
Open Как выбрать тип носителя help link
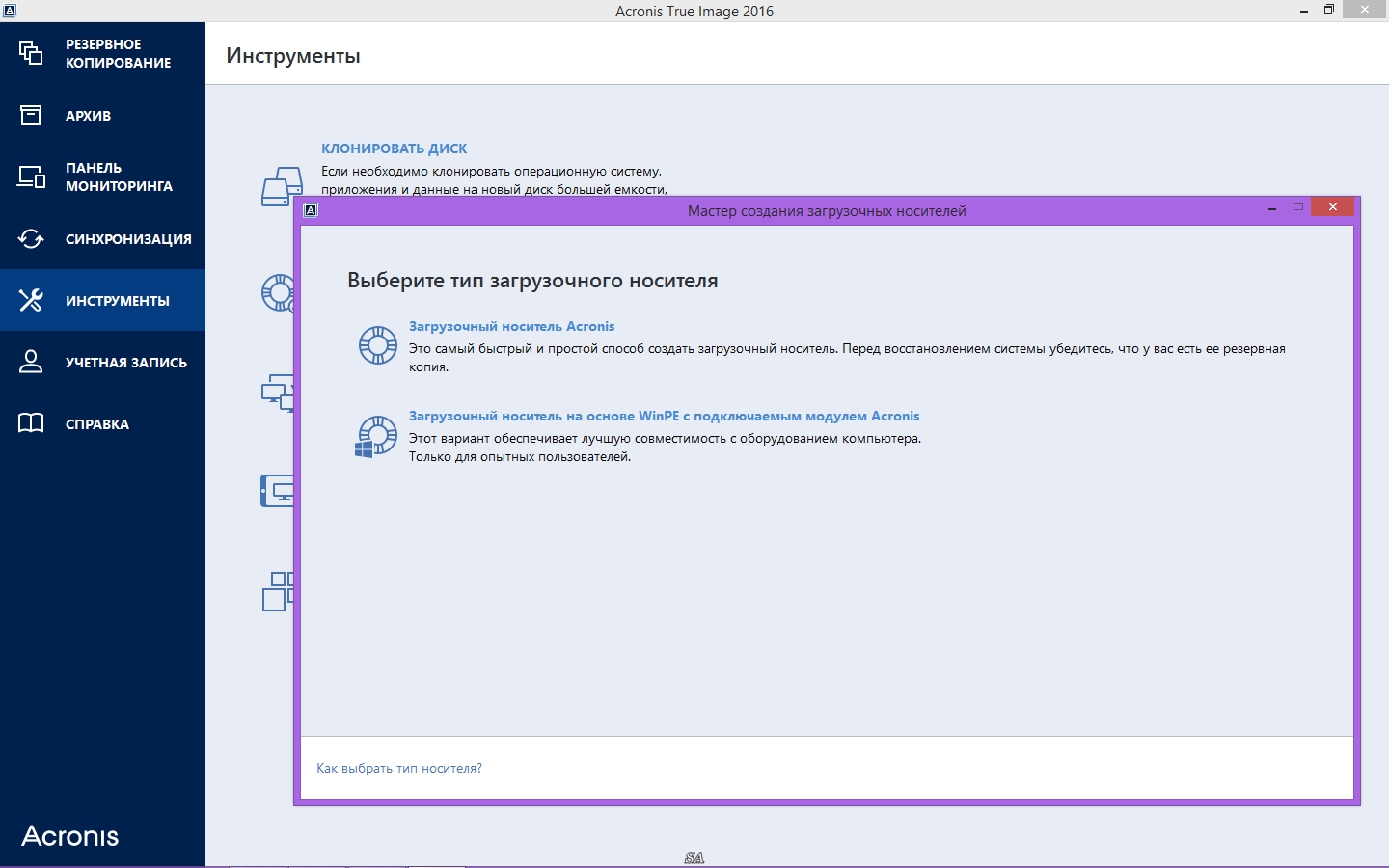point(399,768)
